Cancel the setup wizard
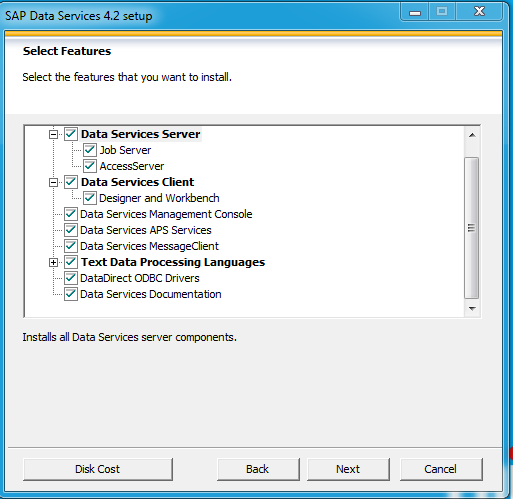Image resolution: width=513 pixels, height=499 pixels. click(441, 469)
